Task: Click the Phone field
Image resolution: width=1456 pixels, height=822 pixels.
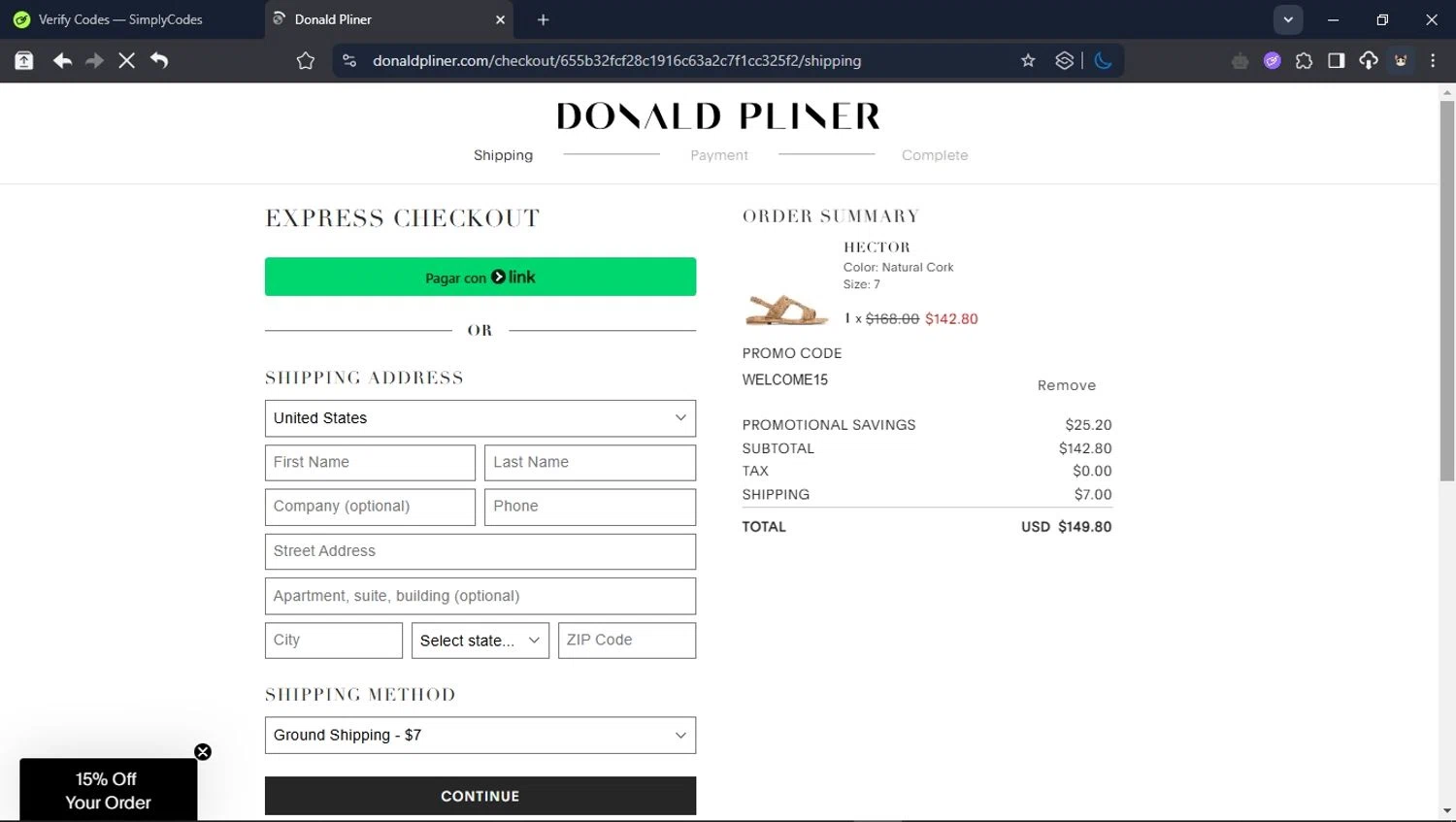Action: 590,507
